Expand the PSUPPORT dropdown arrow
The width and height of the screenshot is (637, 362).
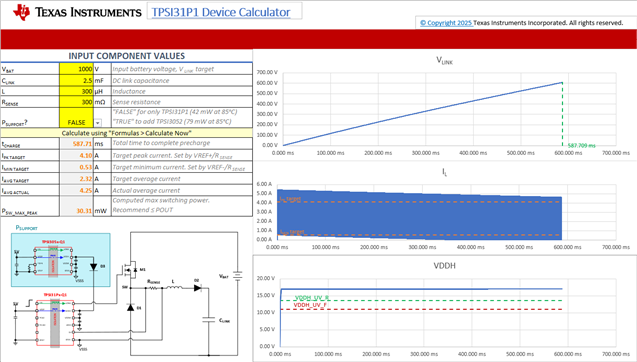[x=98, y=123]
